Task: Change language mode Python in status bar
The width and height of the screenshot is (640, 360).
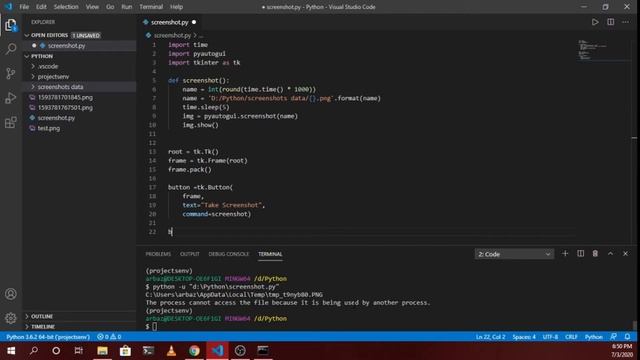Action: (x=593, y=337)
